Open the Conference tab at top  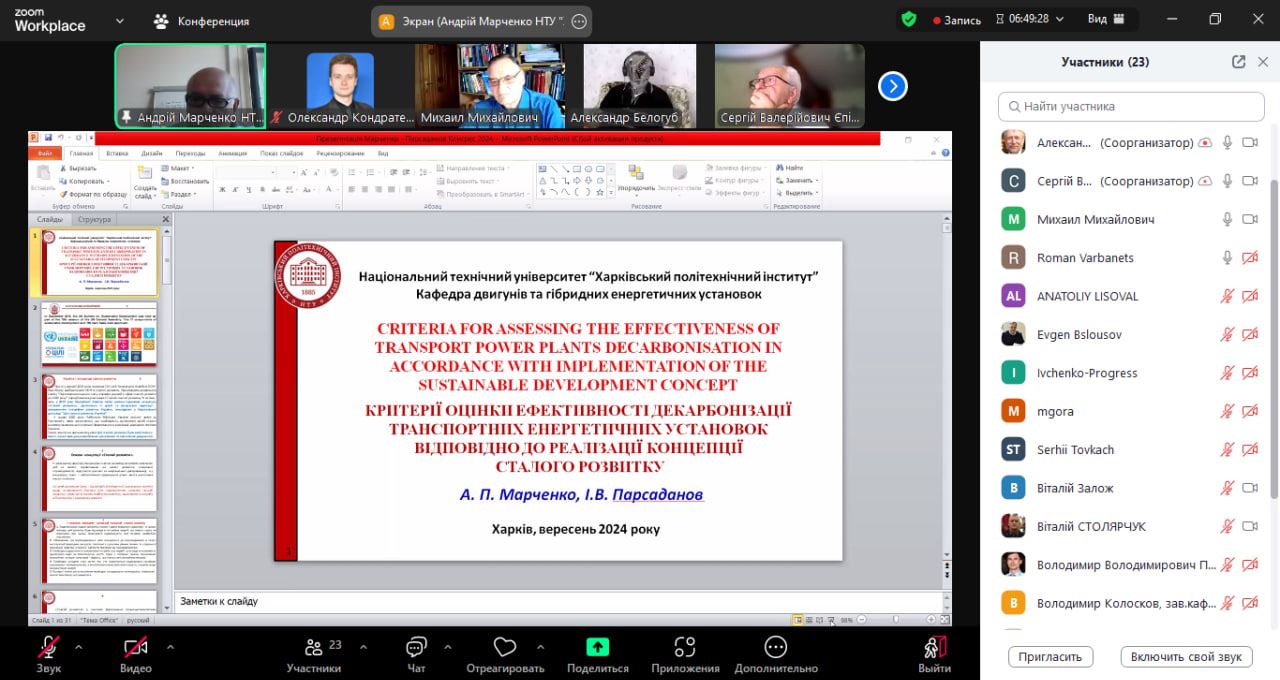(201, 21)
